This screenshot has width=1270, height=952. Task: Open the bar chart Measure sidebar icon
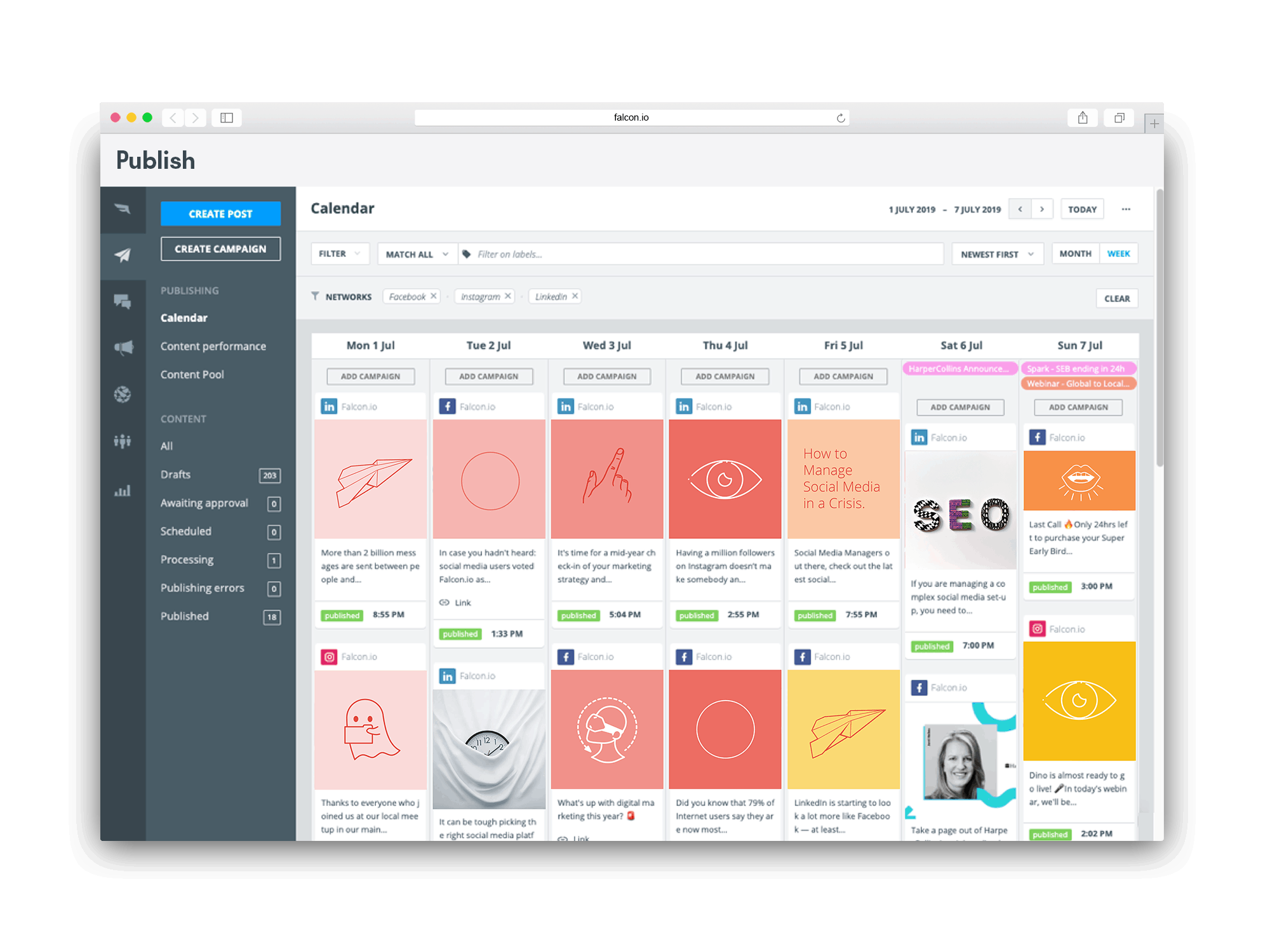[x=123, y=490]
